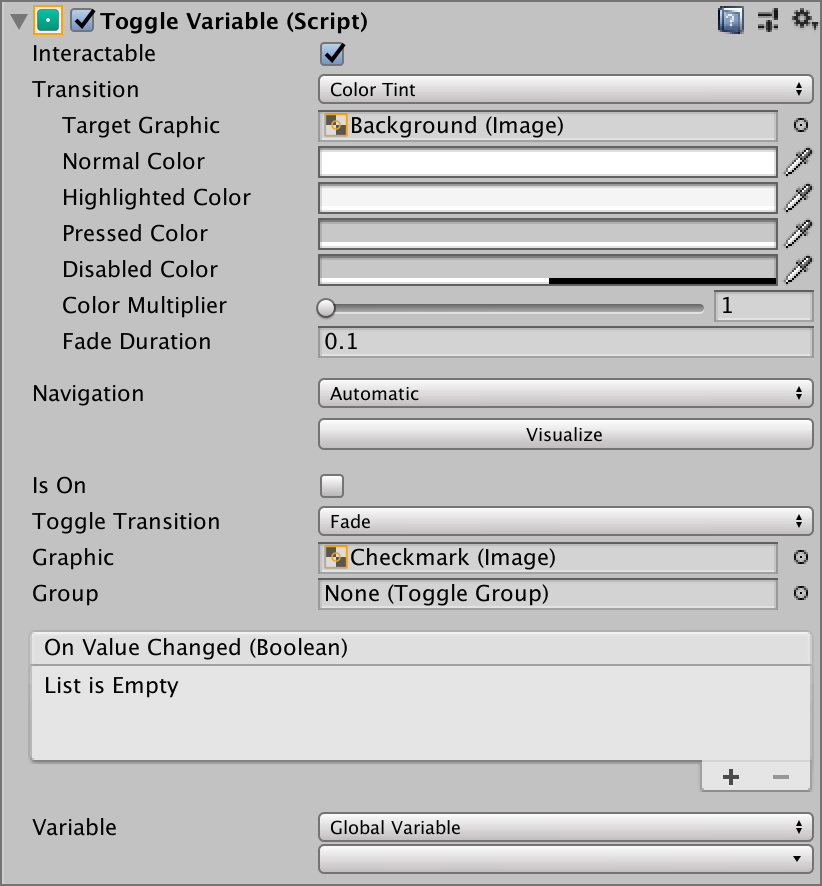822x886 pixels.
Task: Collapse the Toggle Variable component foldout
Action: click(19, 22)
